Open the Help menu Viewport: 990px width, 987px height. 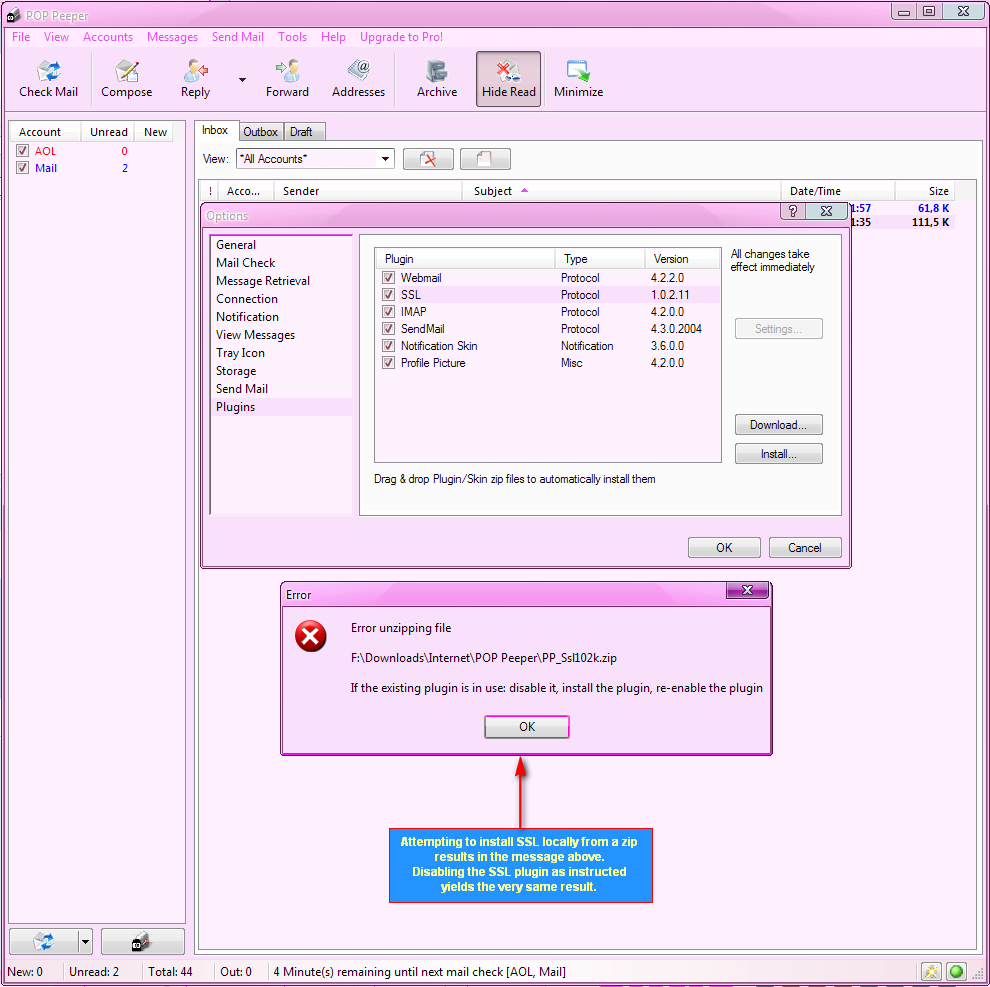click(333, 37)
